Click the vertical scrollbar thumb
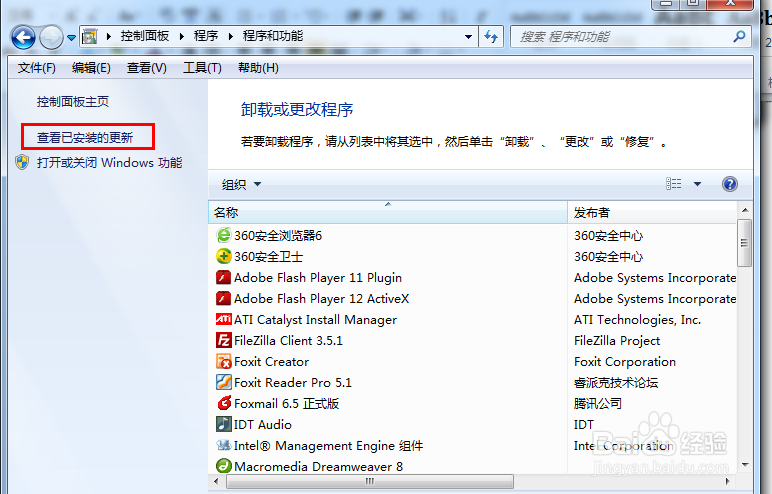The width and height of the screenshot is (772, 494). point(744,243)
